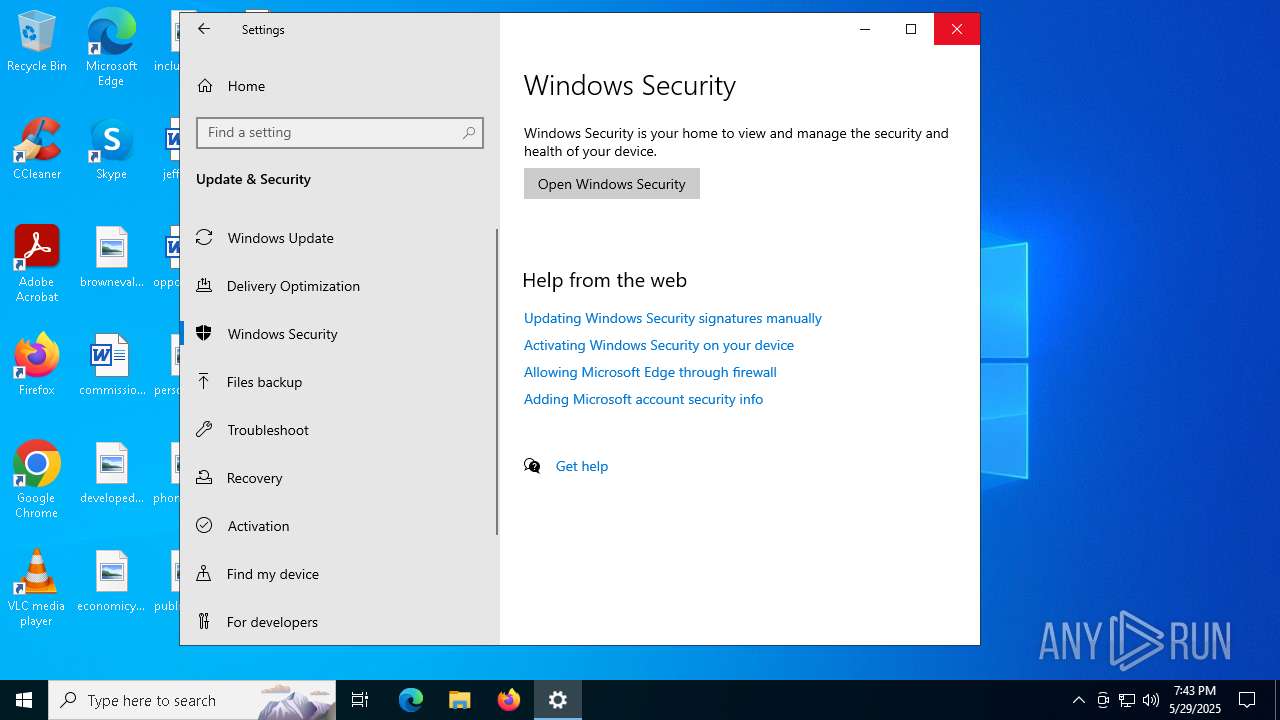Open the developed image file on desktop
The height and width of the screenshot is (720, 1280).
[111, 473]
